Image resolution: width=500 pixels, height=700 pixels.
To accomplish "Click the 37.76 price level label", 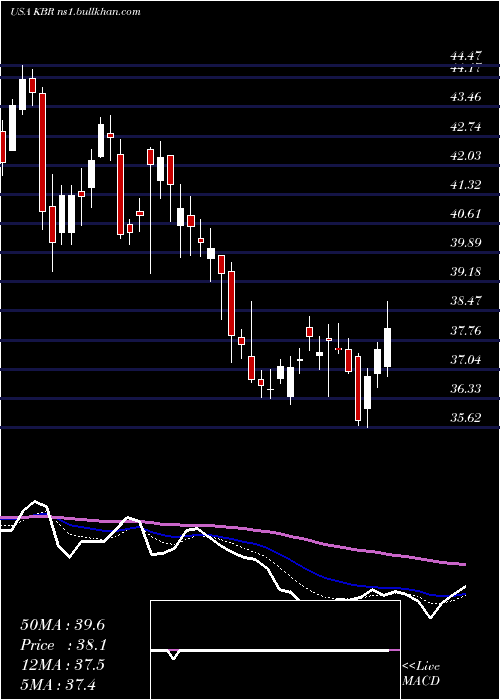I will tap(466, 330).
